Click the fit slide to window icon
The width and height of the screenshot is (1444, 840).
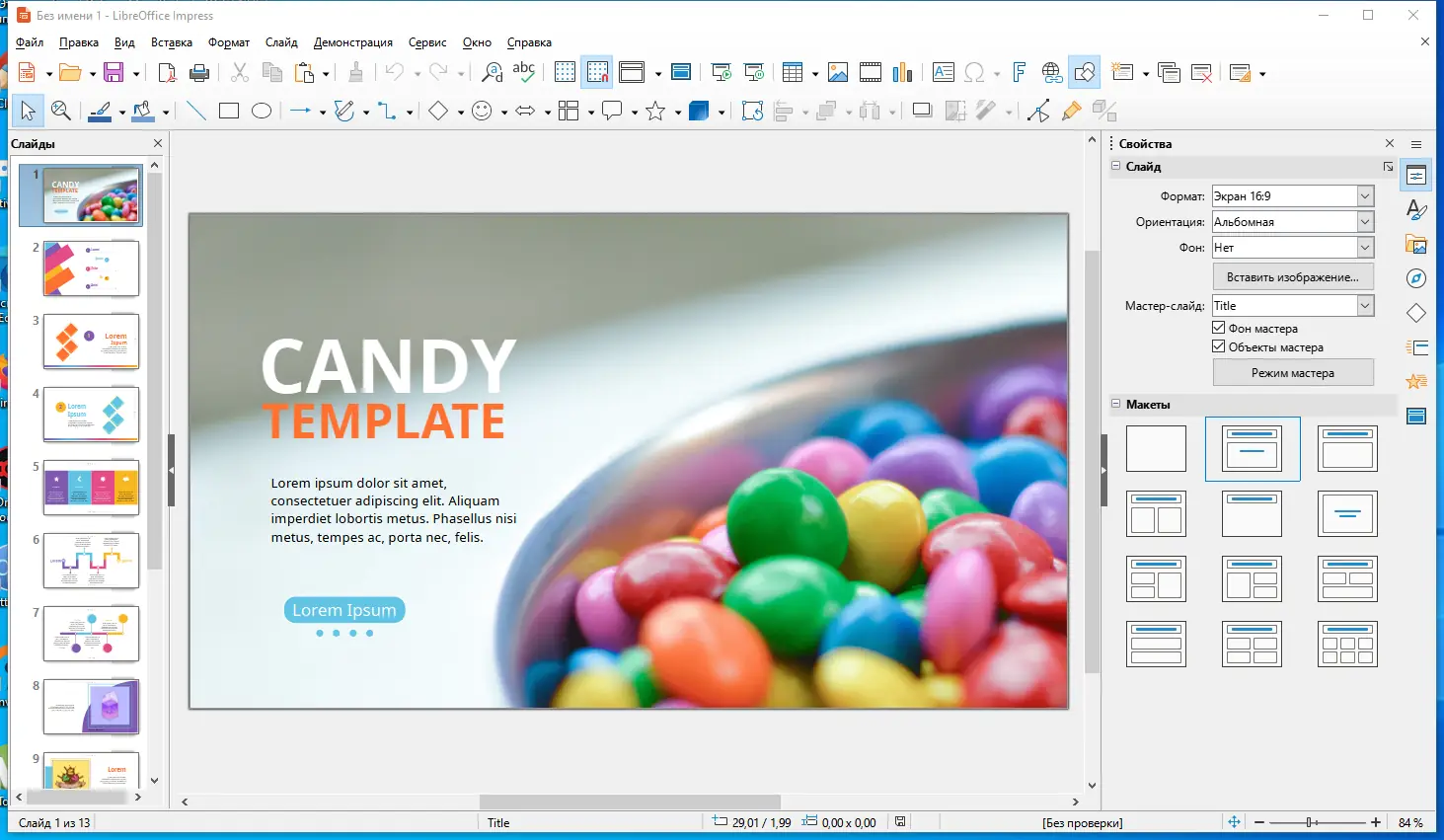tap(1234, 822)
